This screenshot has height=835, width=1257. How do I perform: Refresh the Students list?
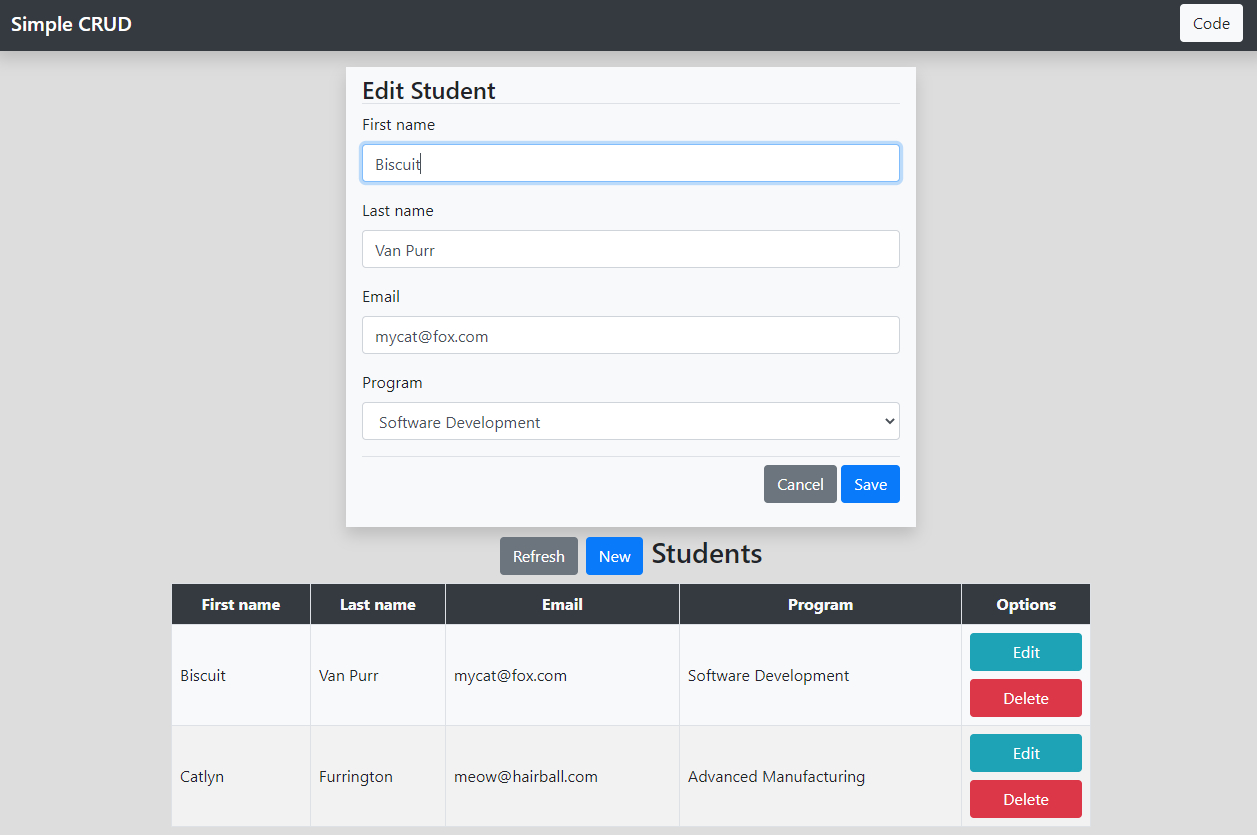click(x=538, y=556)
